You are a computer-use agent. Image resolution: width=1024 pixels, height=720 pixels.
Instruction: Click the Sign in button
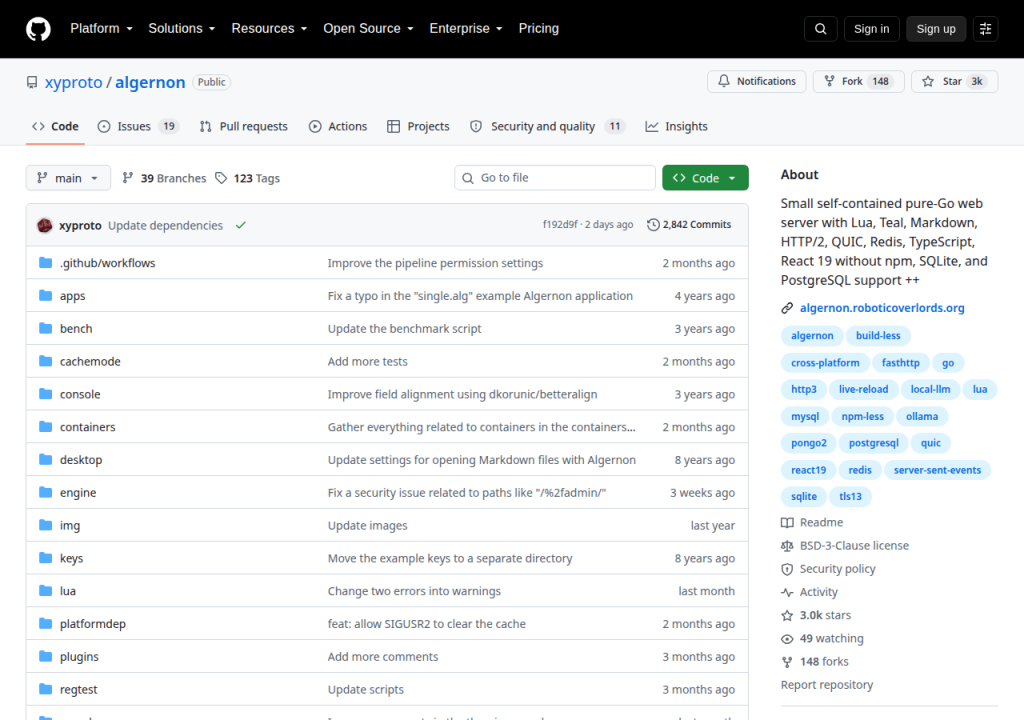pos(871,29)
